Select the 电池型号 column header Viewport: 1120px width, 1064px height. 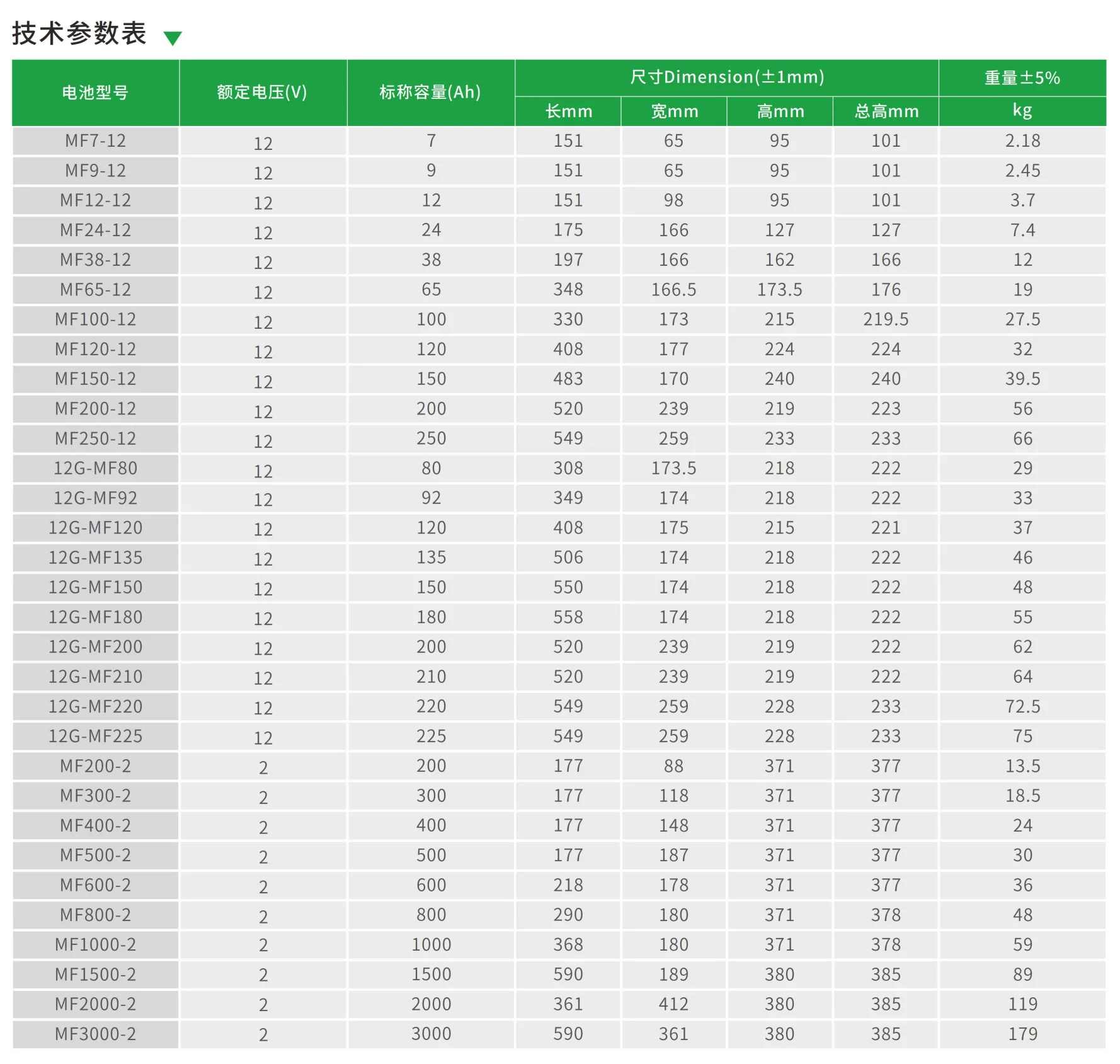[96, 93]
